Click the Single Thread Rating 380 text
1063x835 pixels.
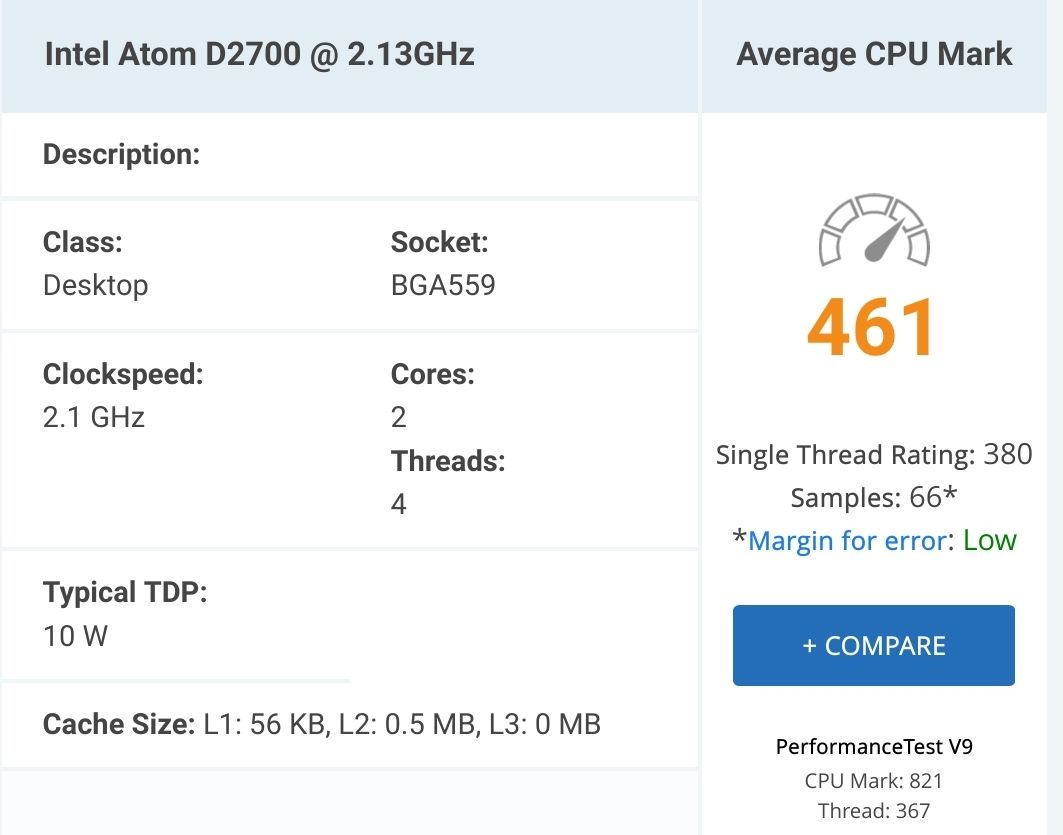[874, 455]
